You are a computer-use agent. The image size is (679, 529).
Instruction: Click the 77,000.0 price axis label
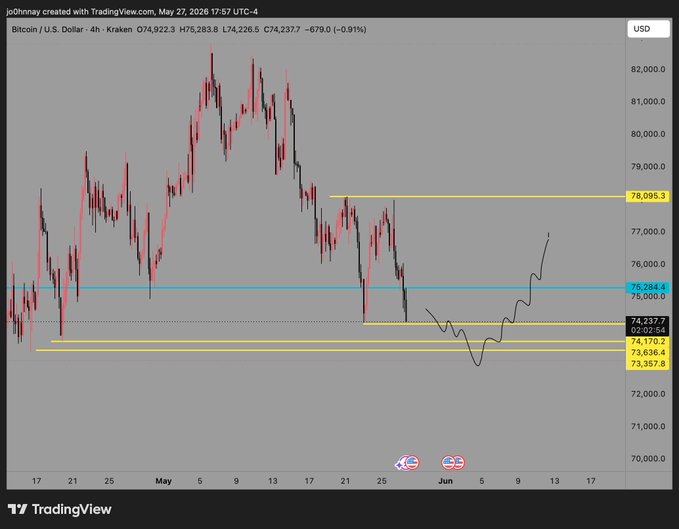coord(648,232)
